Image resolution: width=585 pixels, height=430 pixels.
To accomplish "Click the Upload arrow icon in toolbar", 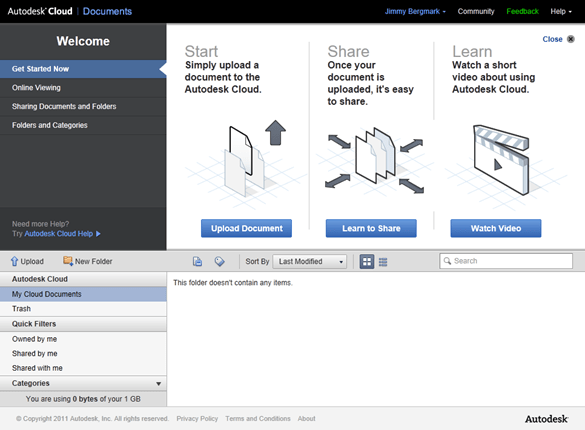I will click(x=14, y=261).
